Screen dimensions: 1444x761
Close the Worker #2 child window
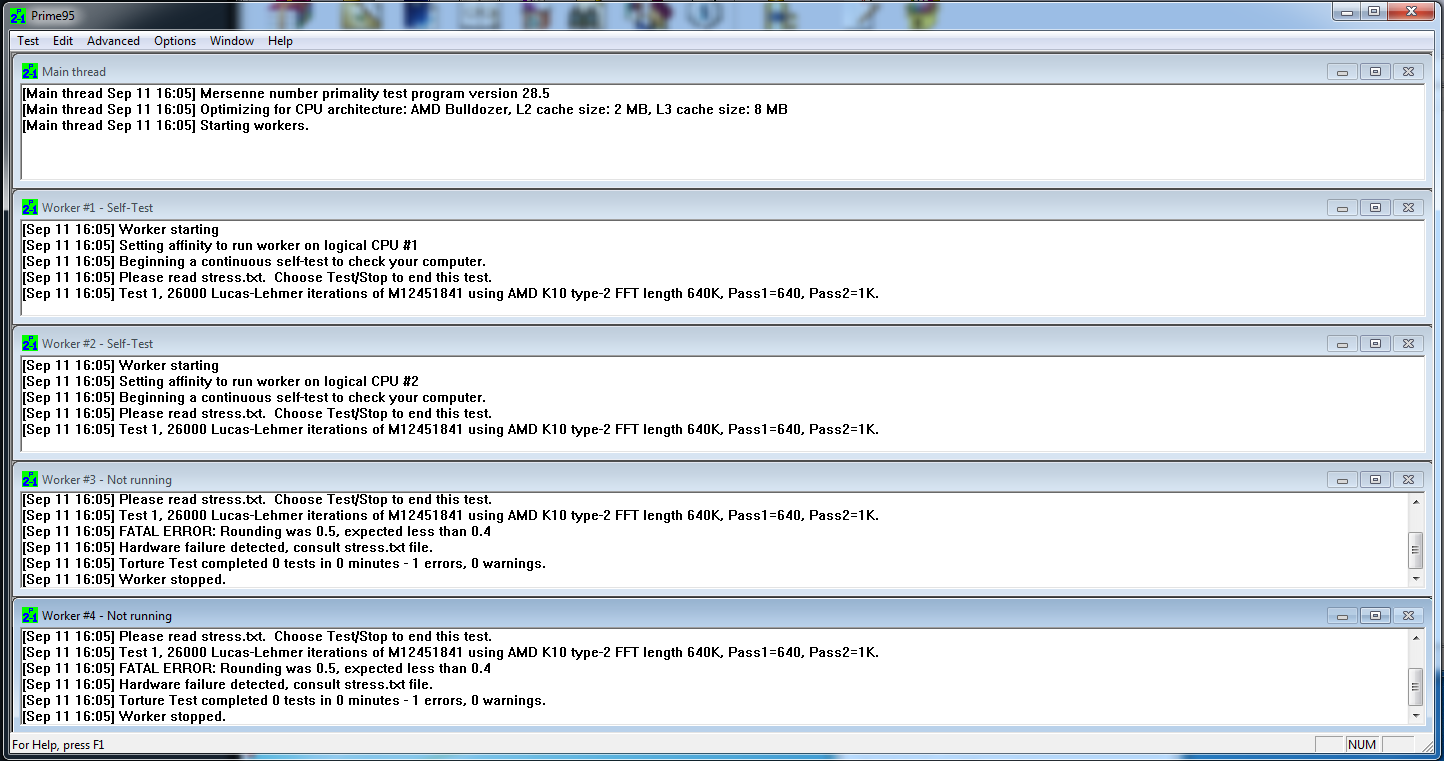tap(1408, 344)
